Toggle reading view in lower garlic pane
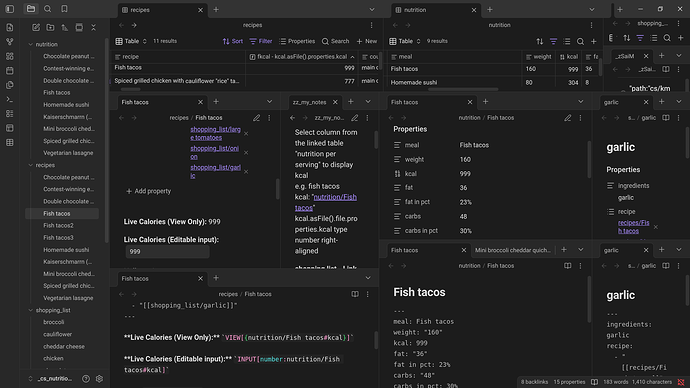This screenshot has height=388, width=690. coord(666,266)
